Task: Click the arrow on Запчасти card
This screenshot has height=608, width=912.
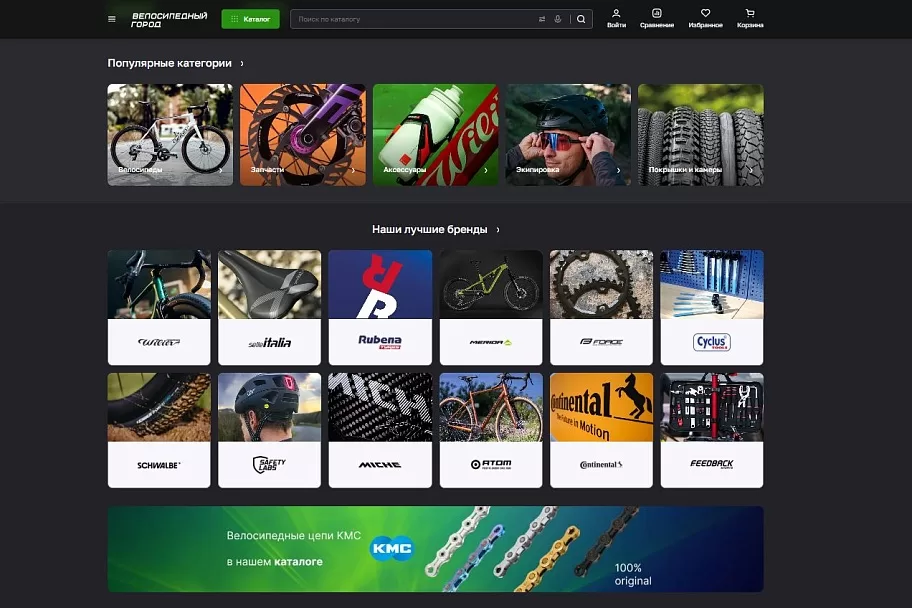Action: [x=353, y=170]
